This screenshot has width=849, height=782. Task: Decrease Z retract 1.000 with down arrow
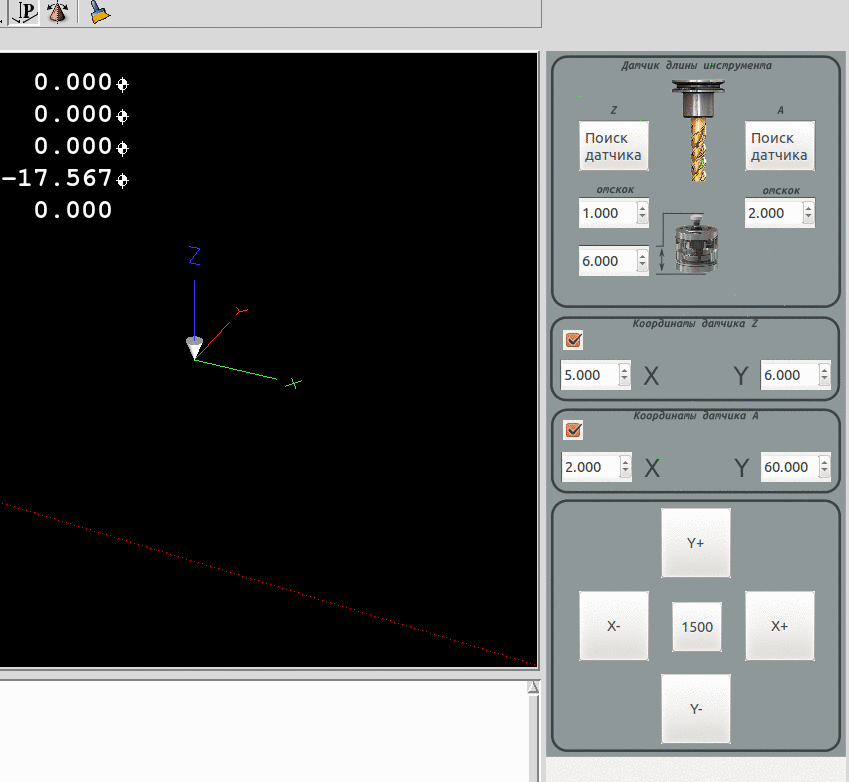tap(642, 219)
